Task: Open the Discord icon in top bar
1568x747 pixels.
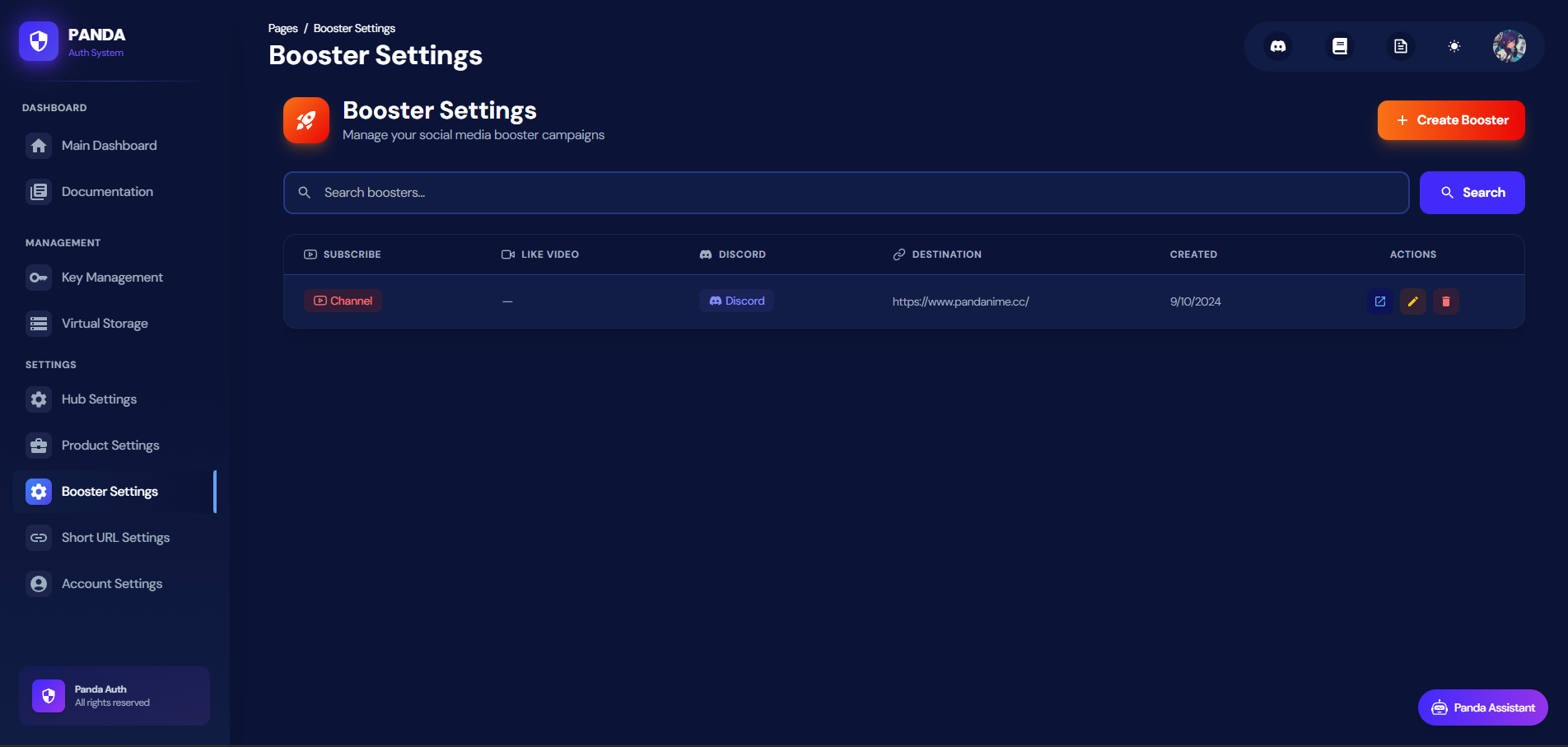Action: 1279,46
